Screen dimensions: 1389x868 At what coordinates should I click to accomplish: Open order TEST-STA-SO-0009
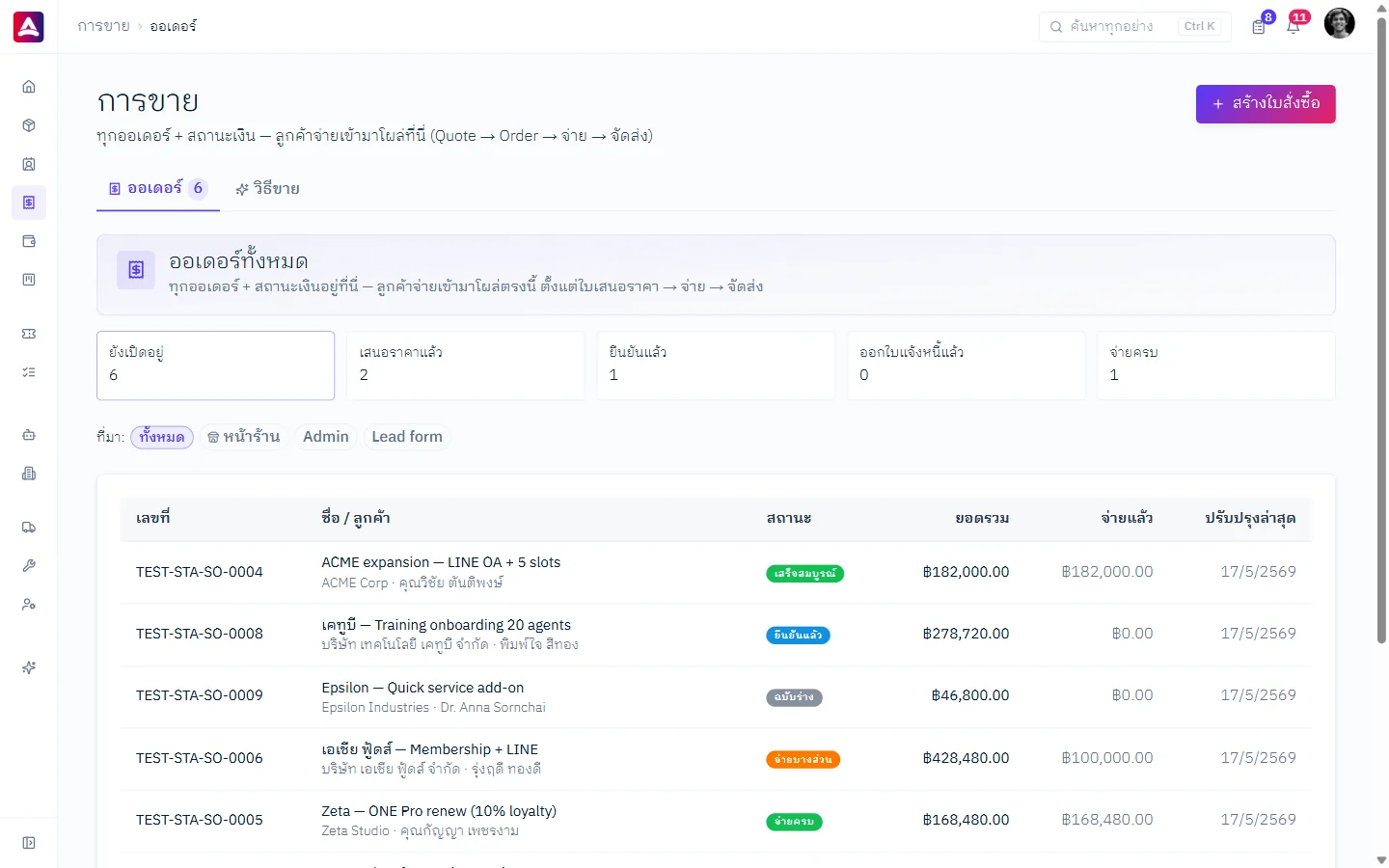[200, 695]
